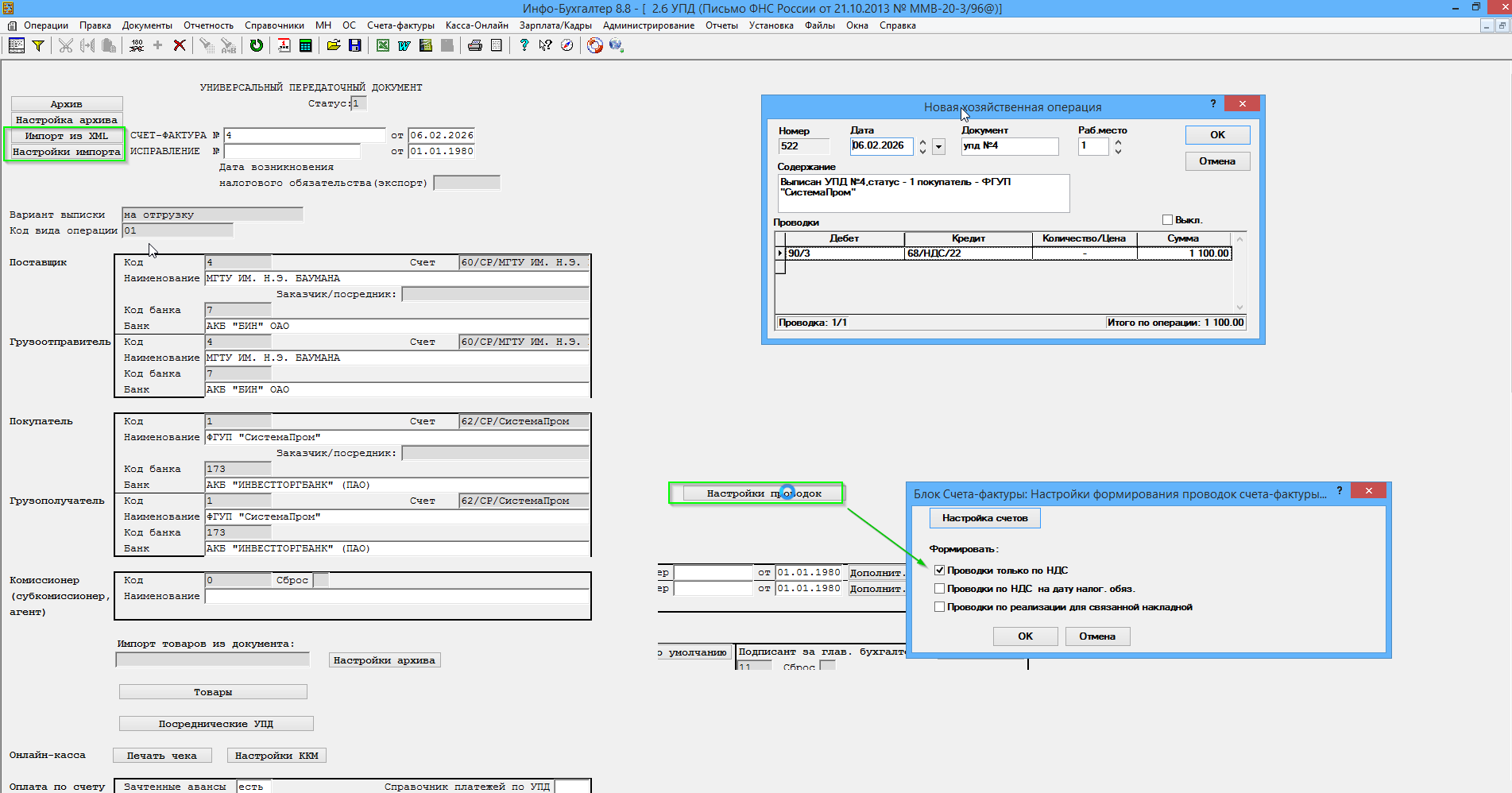The width and height of the screenshot is (1512, 793).
Task: Open the green calculator icon
Action: click(x=305, y=46)
